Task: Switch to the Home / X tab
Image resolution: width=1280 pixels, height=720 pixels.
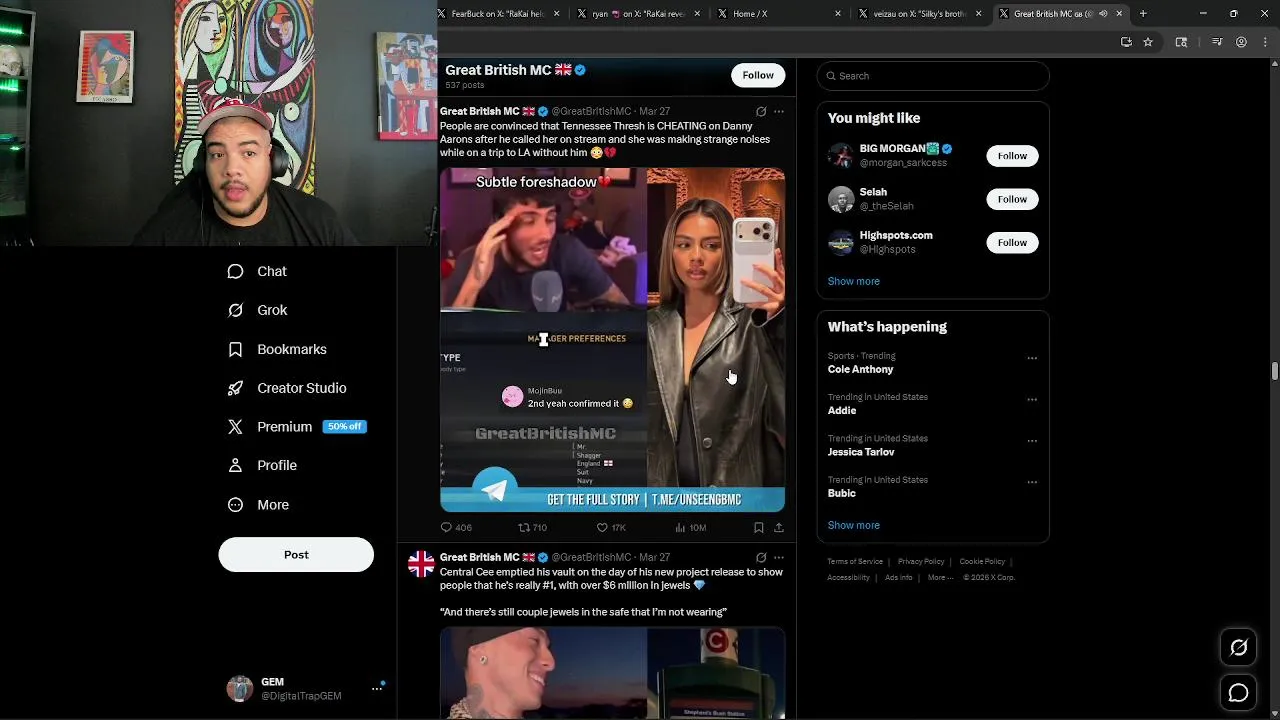Action: click(x=780, y=14)
